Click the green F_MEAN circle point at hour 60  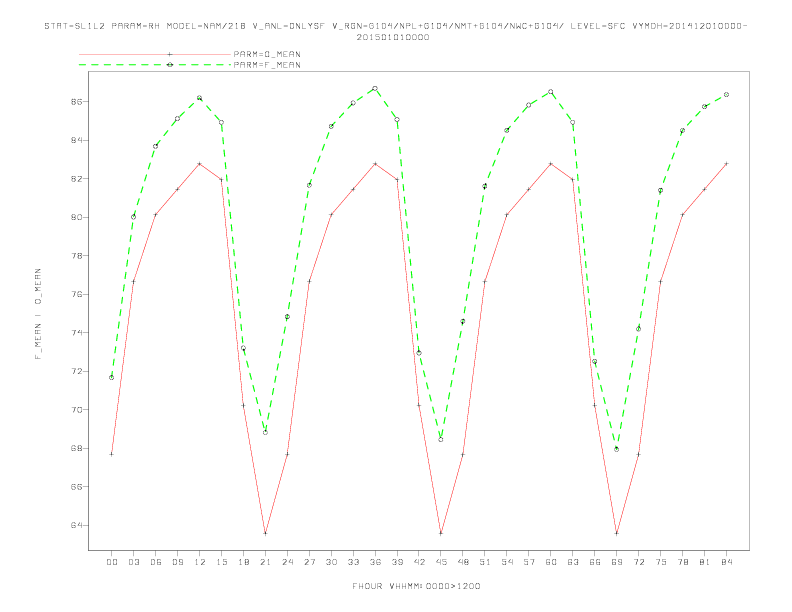551,92
